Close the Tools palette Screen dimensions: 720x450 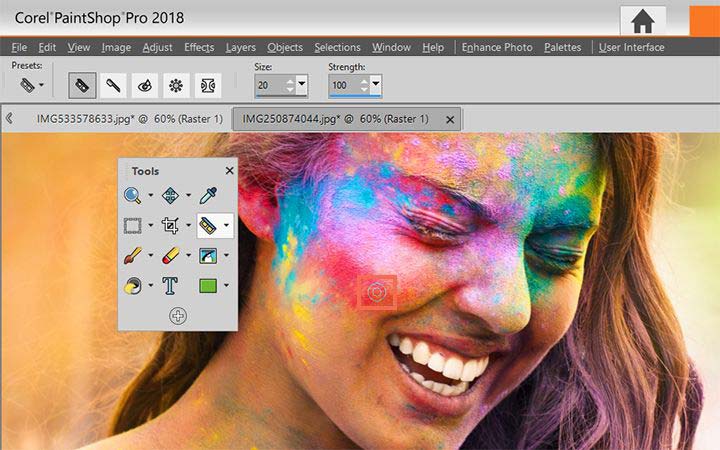(230, 171)
